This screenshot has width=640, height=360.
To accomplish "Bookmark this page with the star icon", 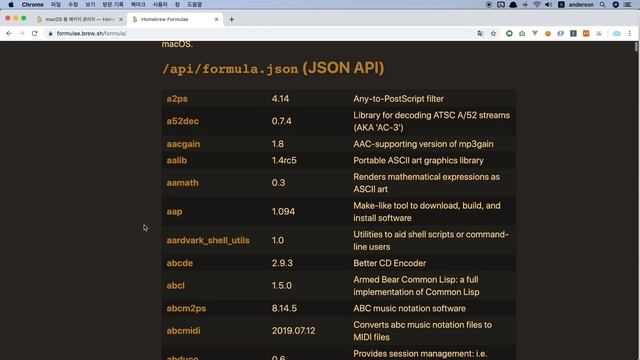I will coord(493,33).
